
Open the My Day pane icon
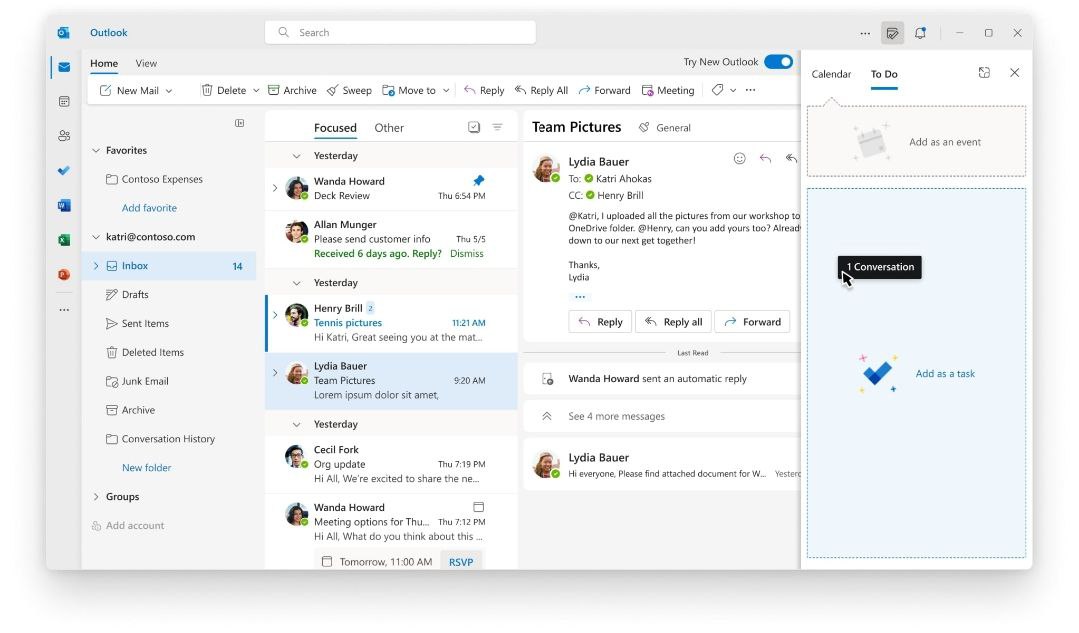tap(893, 33)
